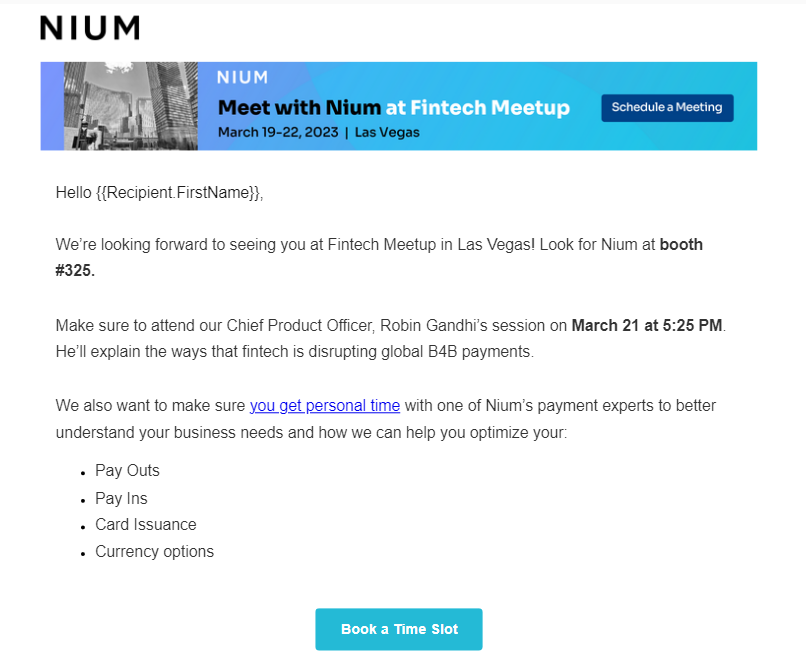
Task: Click the small NIUM logo inside the banner
Action: (243, 78)
